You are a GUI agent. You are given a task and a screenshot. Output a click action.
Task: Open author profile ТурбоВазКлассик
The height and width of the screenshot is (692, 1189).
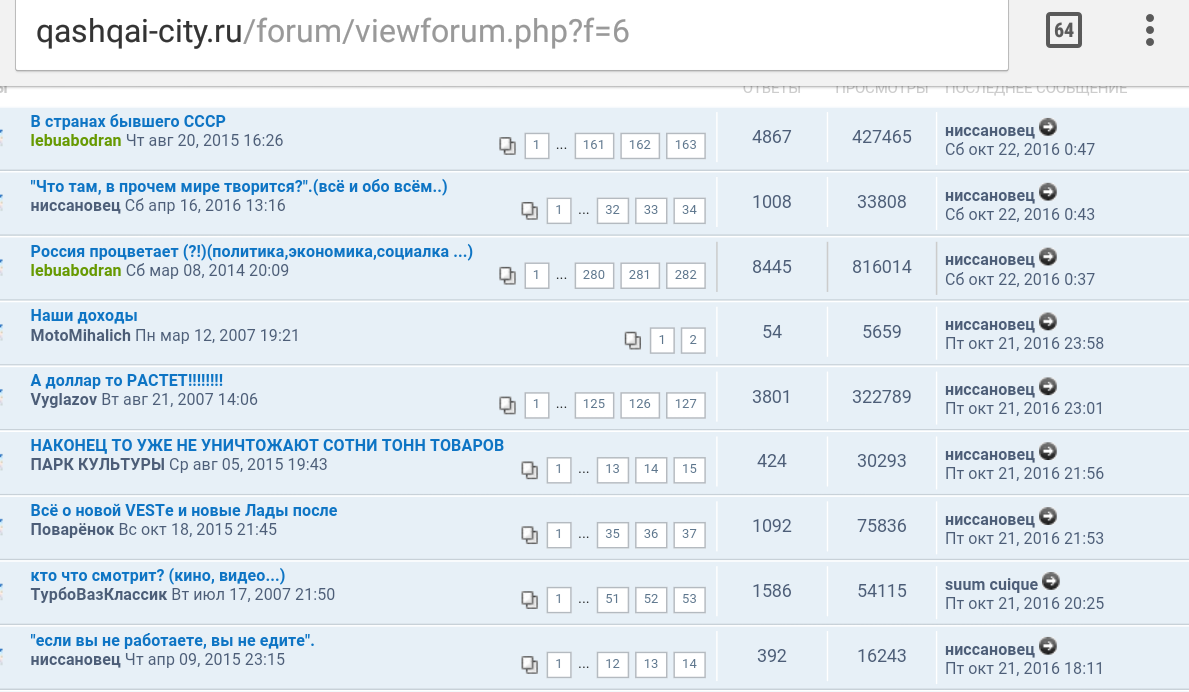(99, 595)
